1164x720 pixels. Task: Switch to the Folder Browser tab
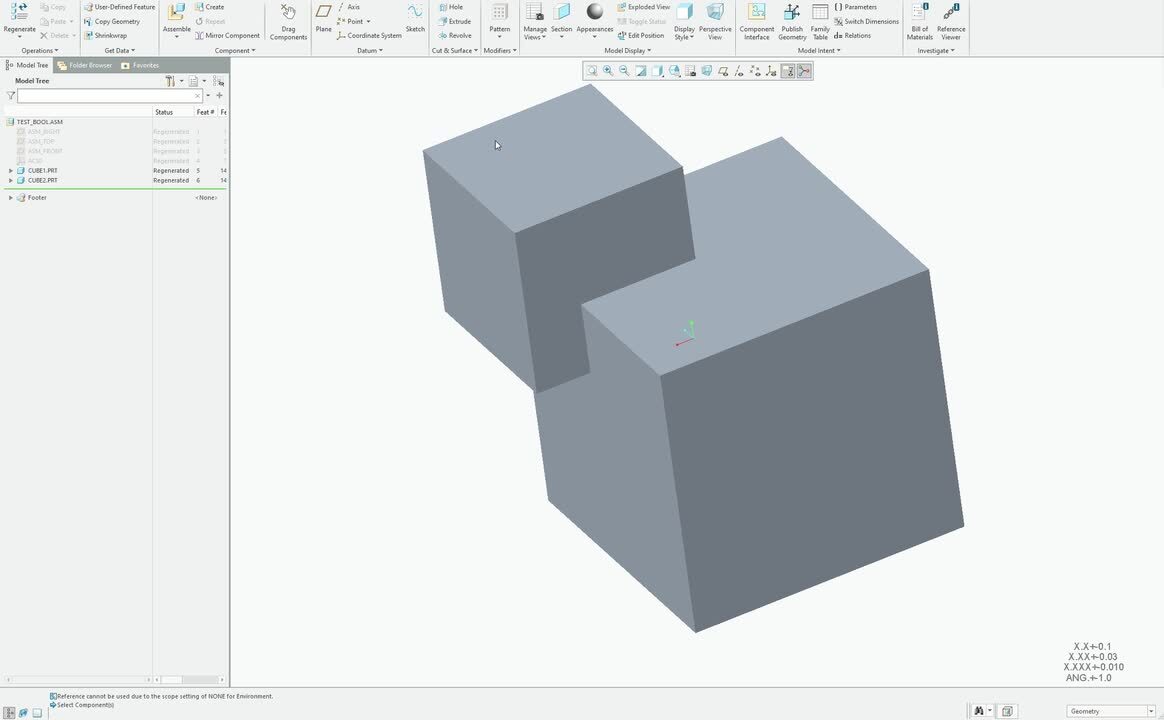pos(85,65)
